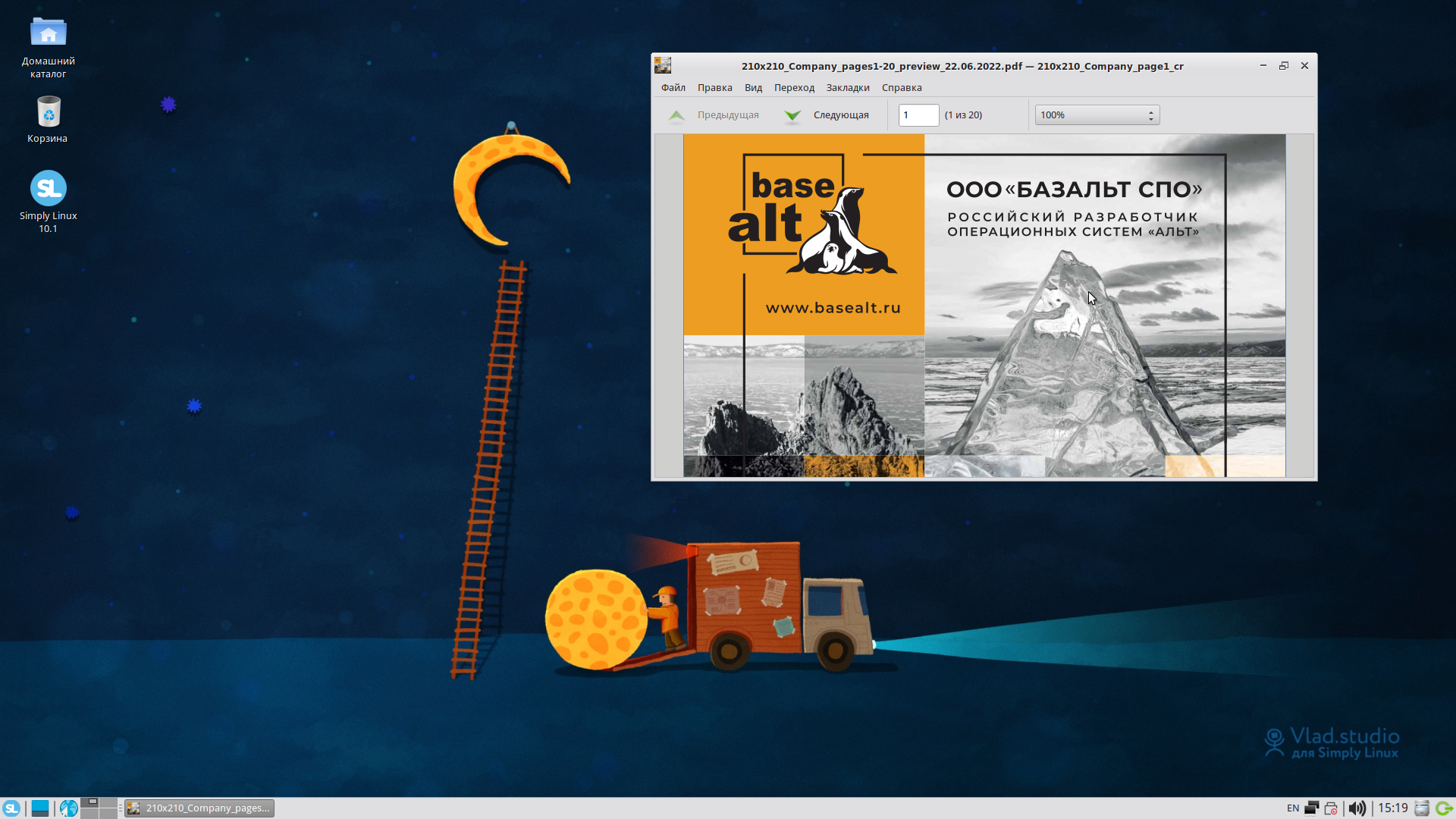Open the Simply Linux 10.1 desktop icon
This screenshot has width=1456, height=819.
click(48, 187)
